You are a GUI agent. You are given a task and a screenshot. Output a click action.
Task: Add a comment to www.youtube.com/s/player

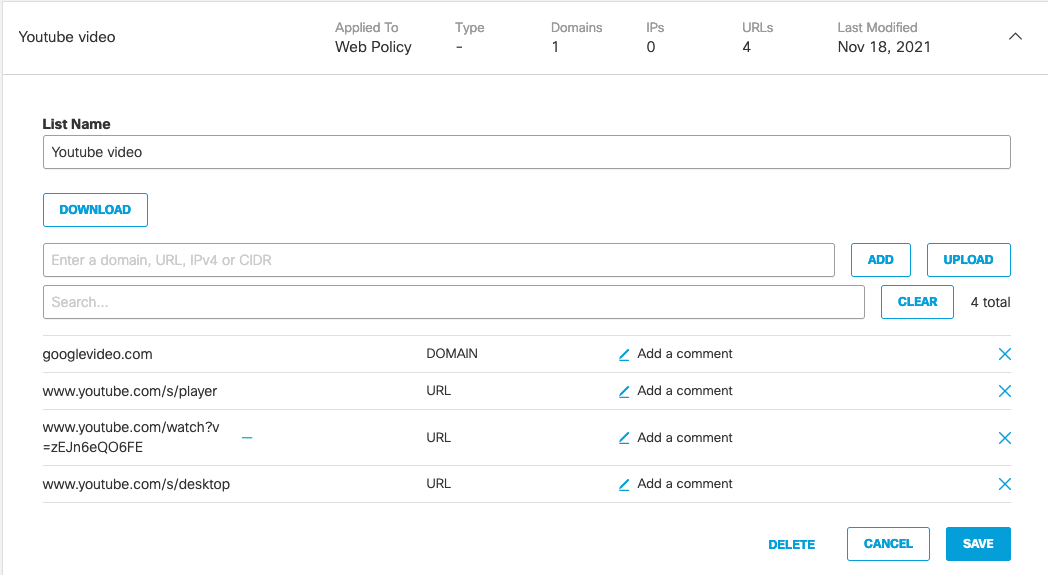point(684,390)
